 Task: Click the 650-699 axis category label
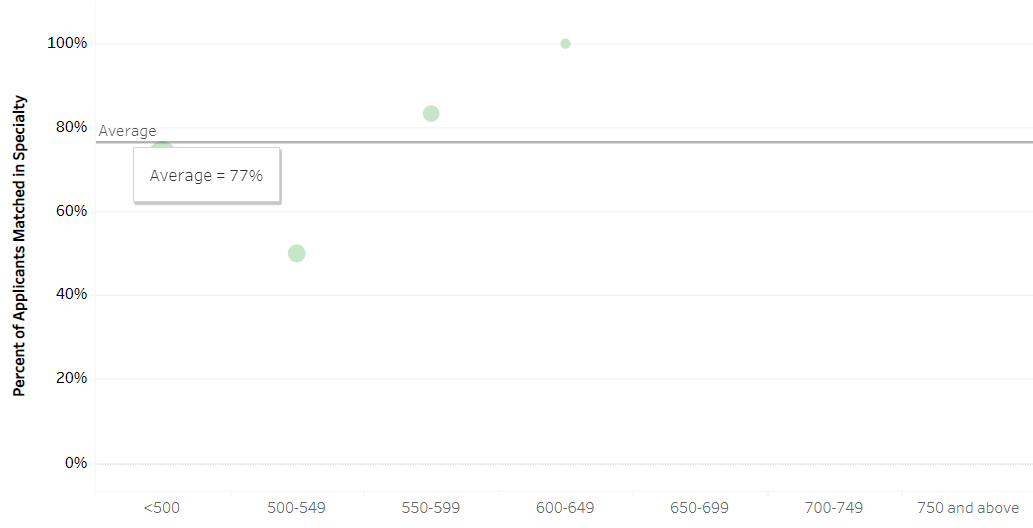point(700,508)
